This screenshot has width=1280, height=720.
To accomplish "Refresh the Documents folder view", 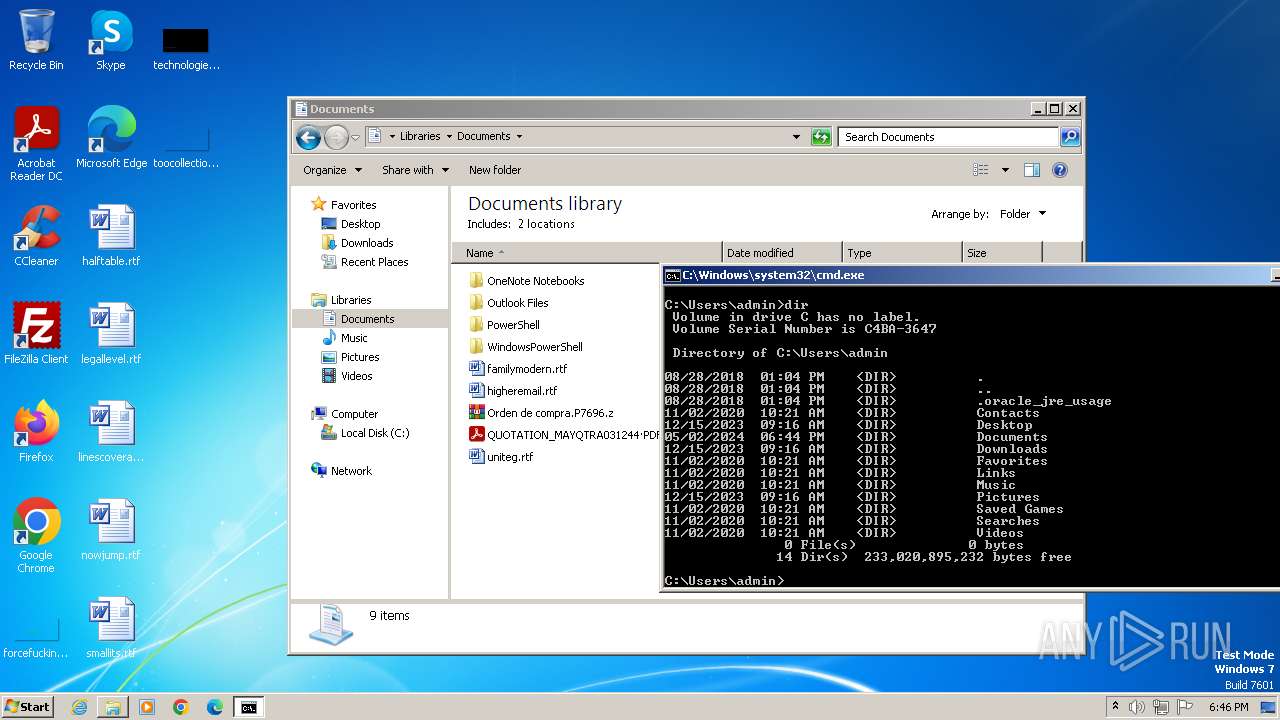I will click(821, 137).
